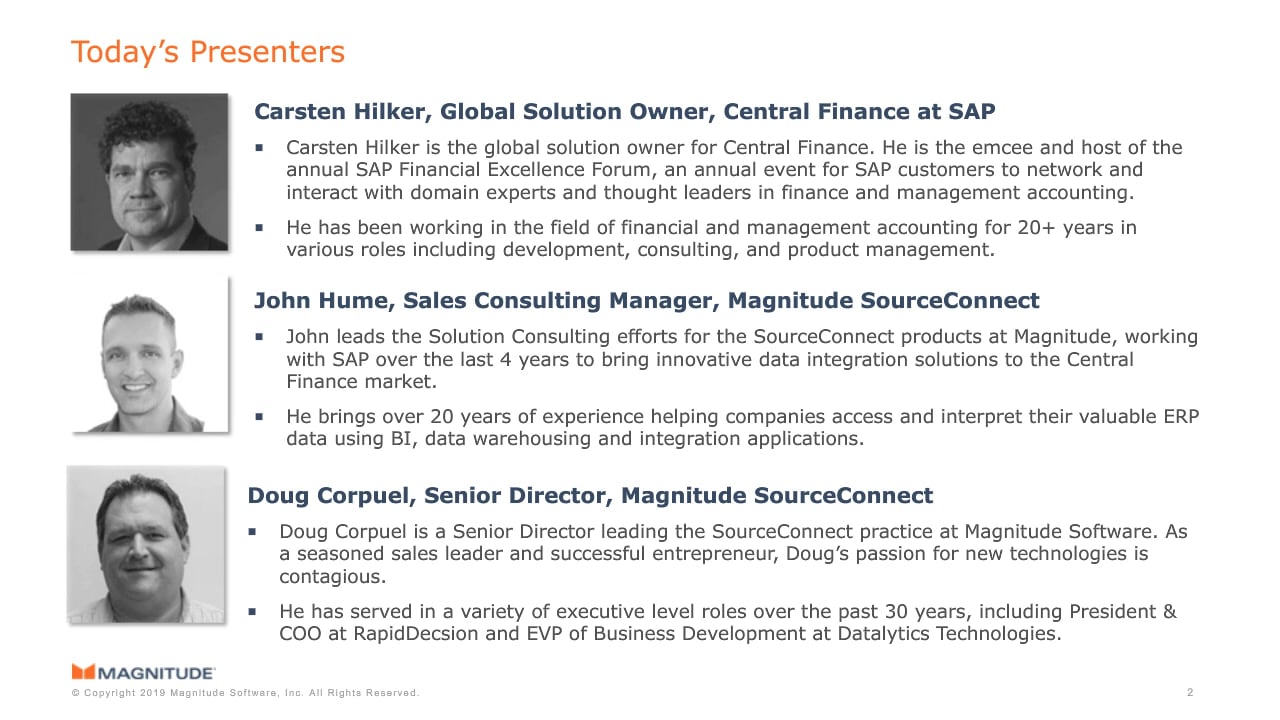Image resolution: width=1280 pixels, height=720 pixels.
Task: Click the copyright 2019 Magnitude Software notice
Action: coord(246,693)
